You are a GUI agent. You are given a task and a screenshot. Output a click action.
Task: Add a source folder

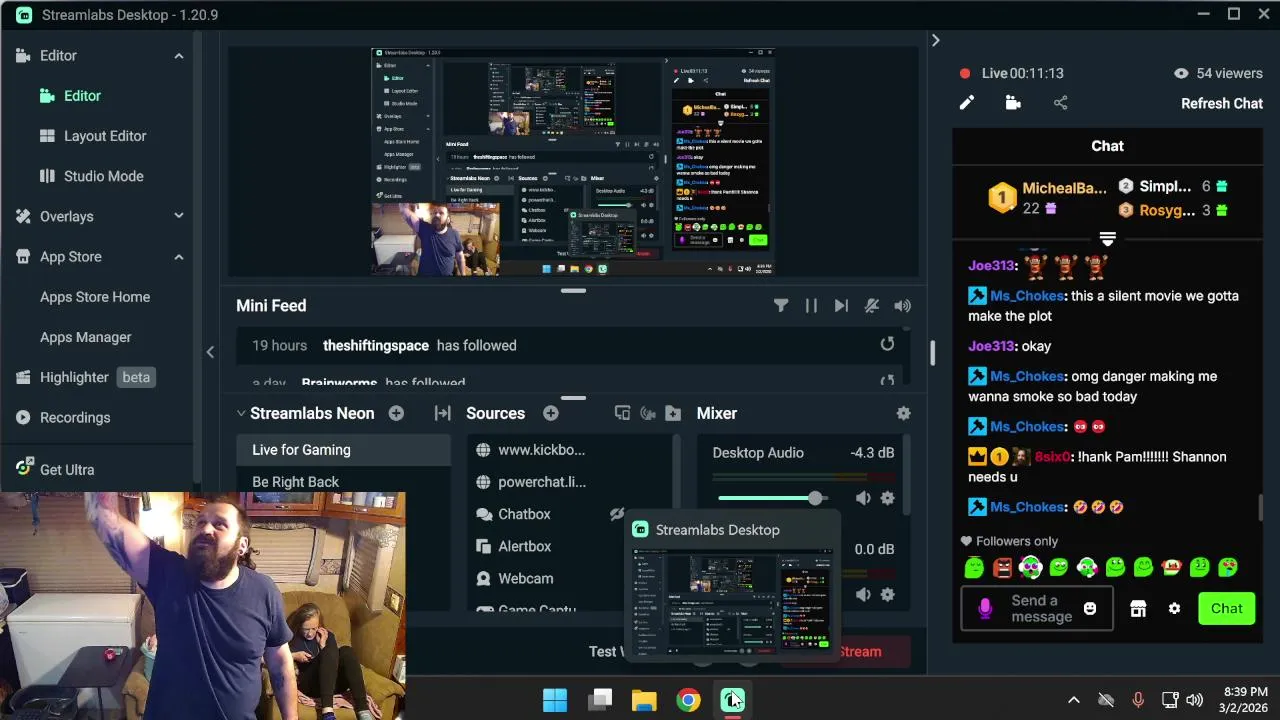tap(673, 413)
